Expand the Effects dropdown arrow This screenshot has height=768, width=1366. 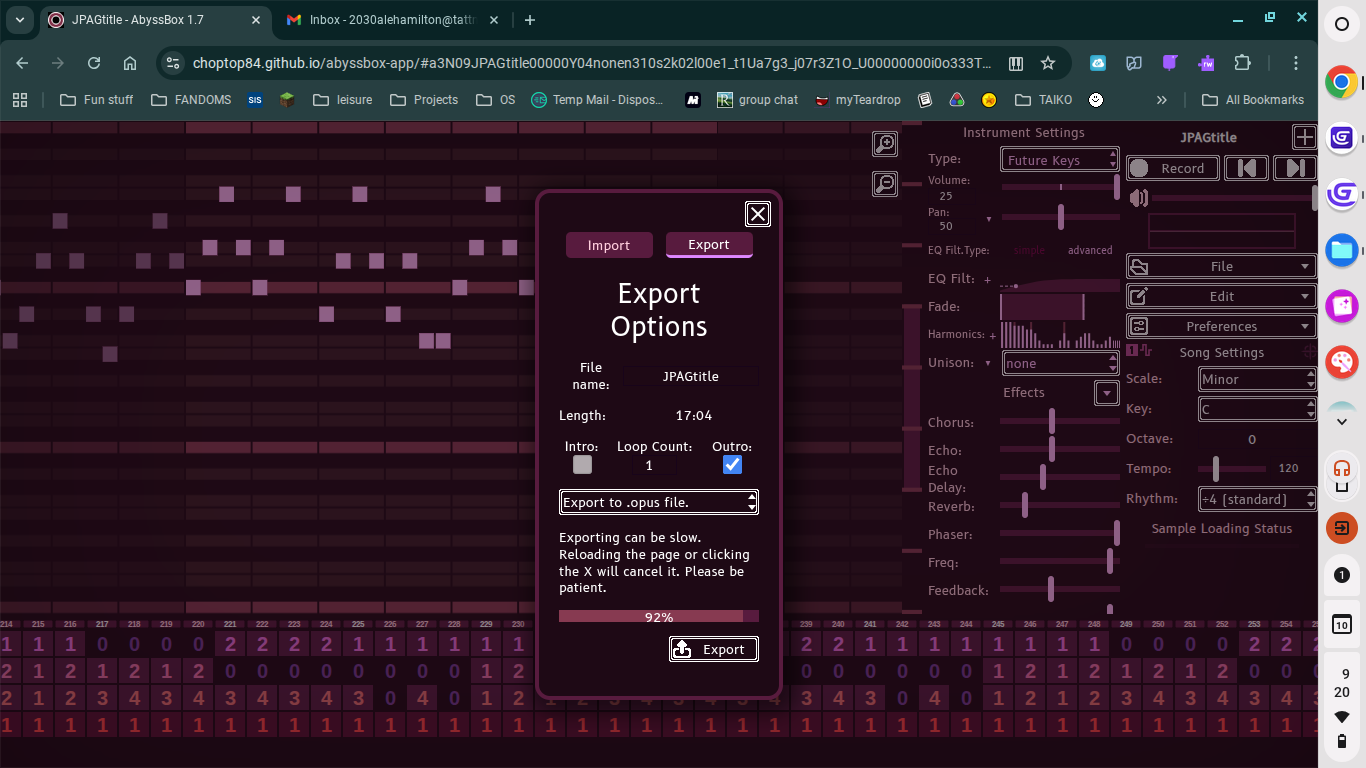tap(1106, 393)
